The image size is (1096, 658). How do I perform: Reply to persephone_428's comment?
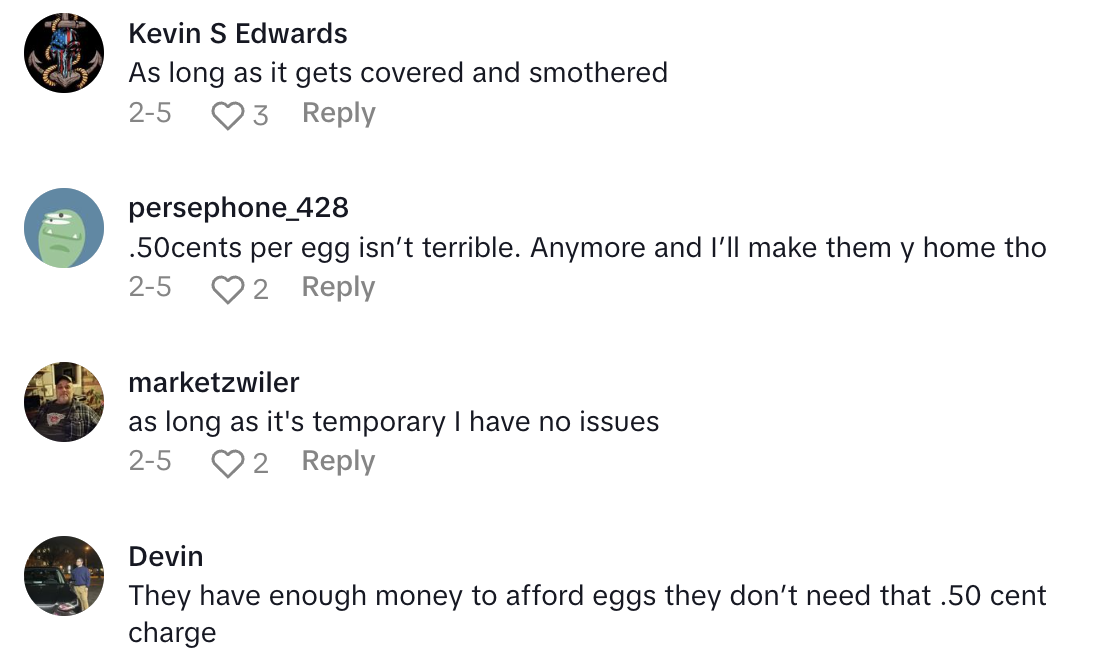tap(338, 288)
